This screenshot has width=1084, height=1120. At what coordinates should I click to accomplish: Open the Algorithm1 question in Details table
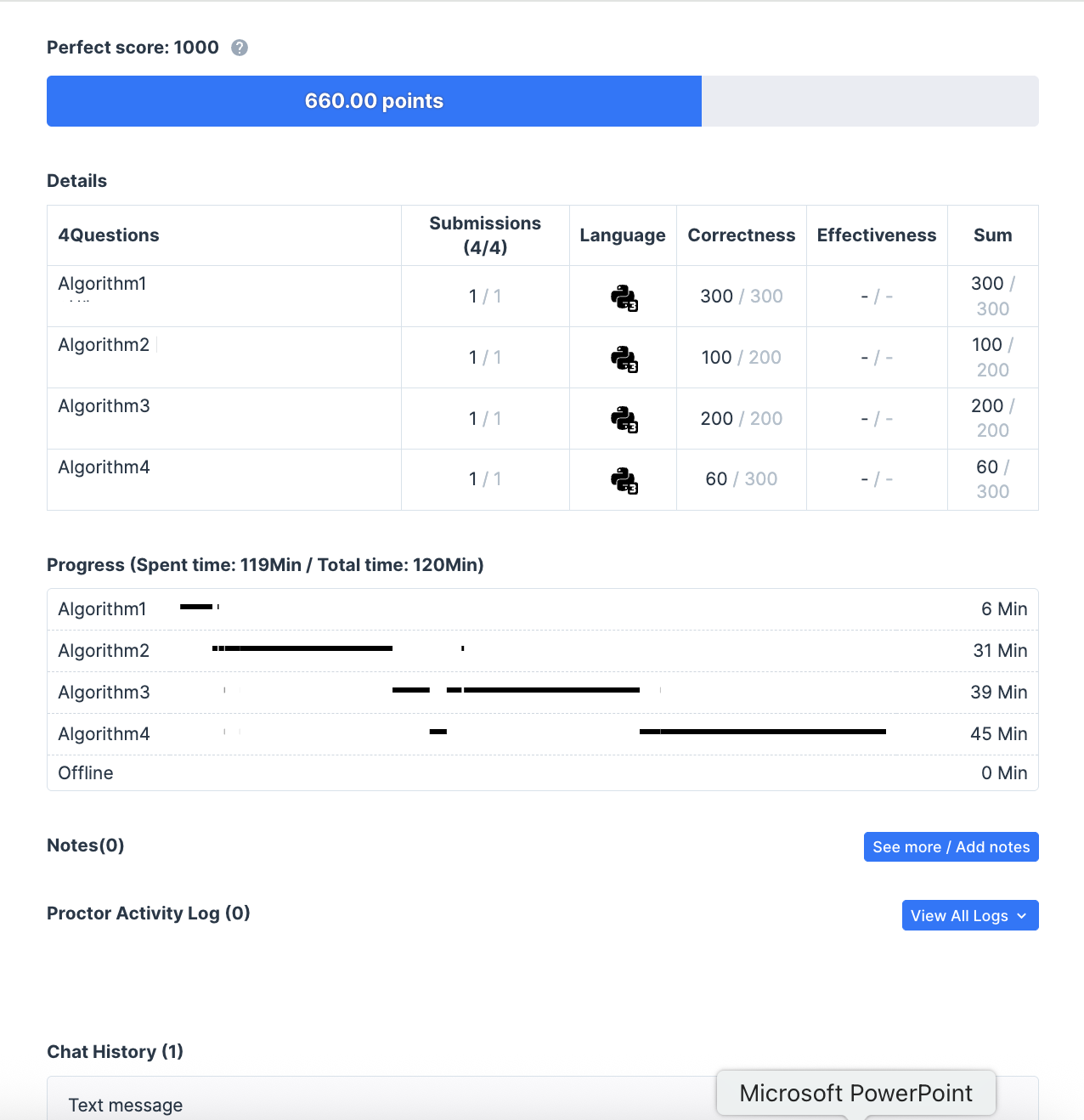coord(102,284)
